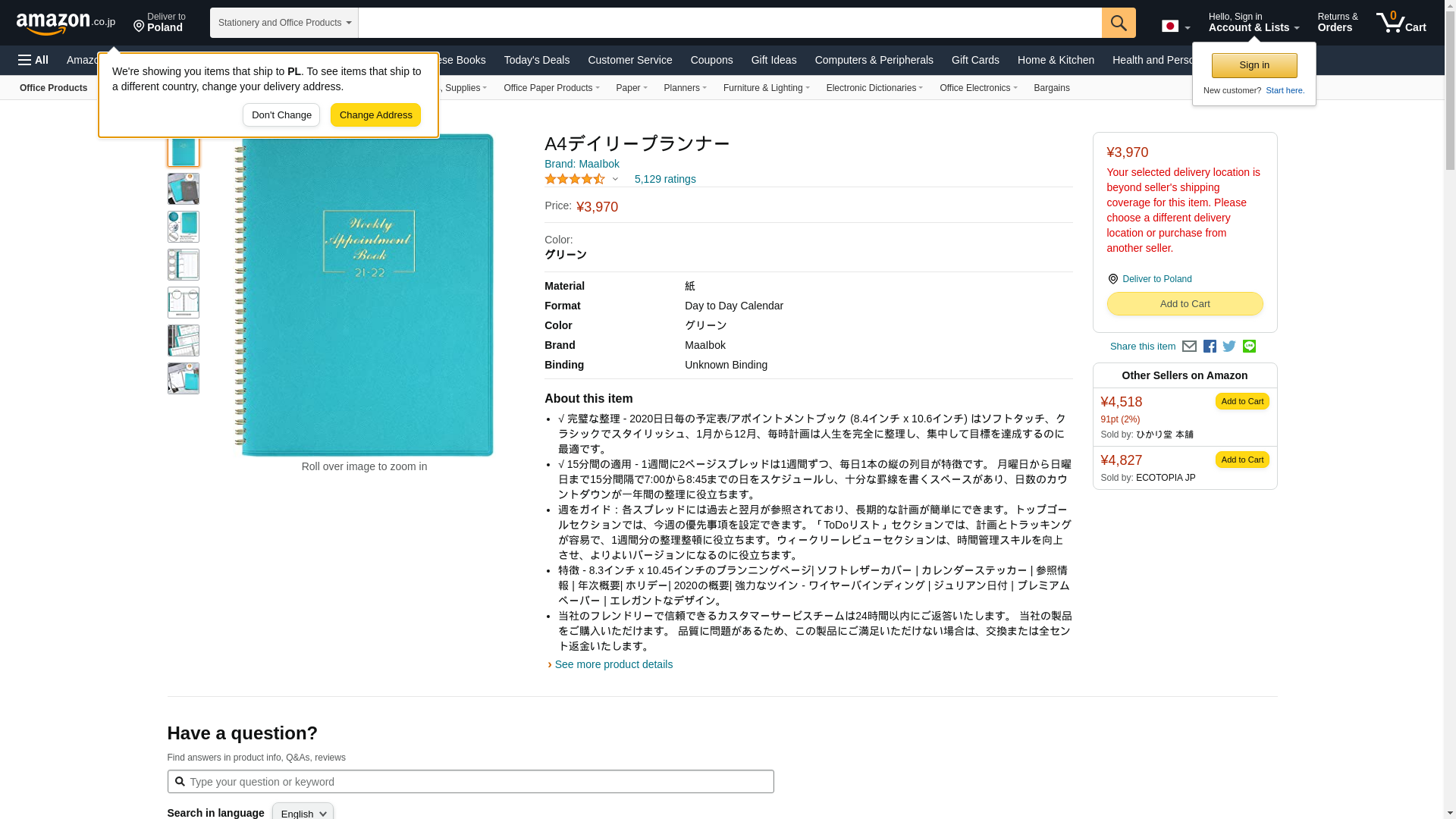Open the 5,129 ratings link

[665, 180]
